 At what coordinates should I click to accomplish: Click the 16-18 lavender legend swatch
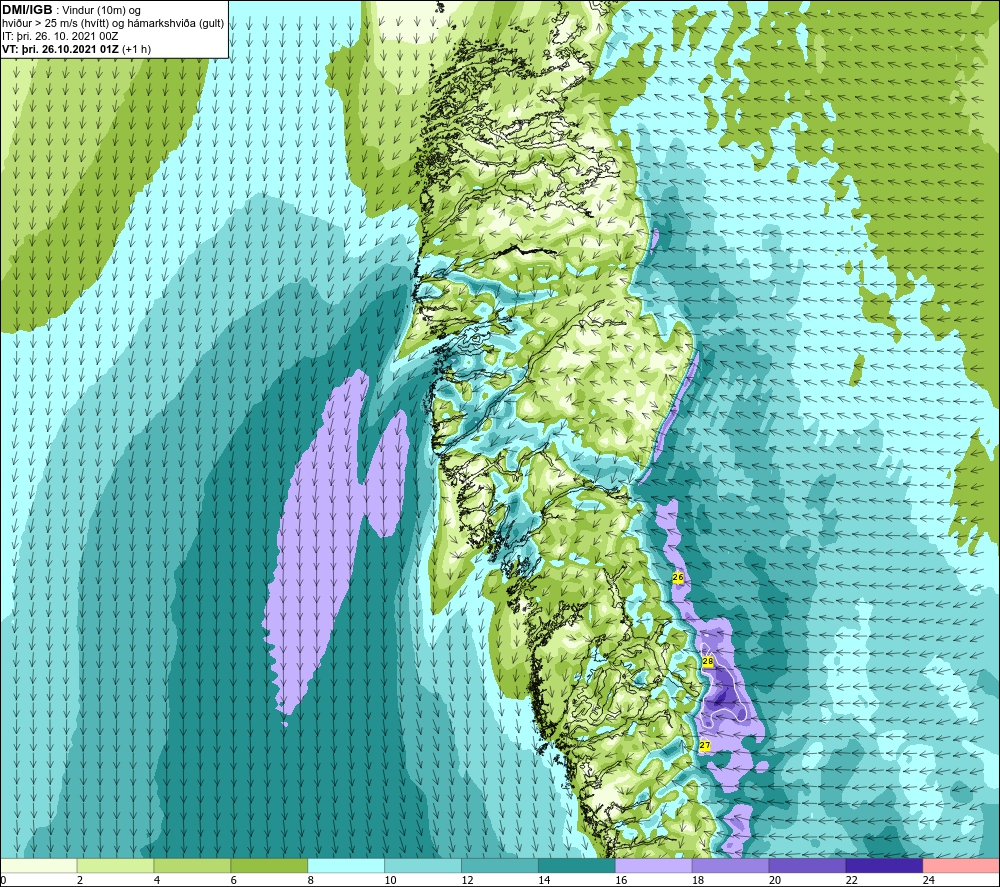coord(654,865)
